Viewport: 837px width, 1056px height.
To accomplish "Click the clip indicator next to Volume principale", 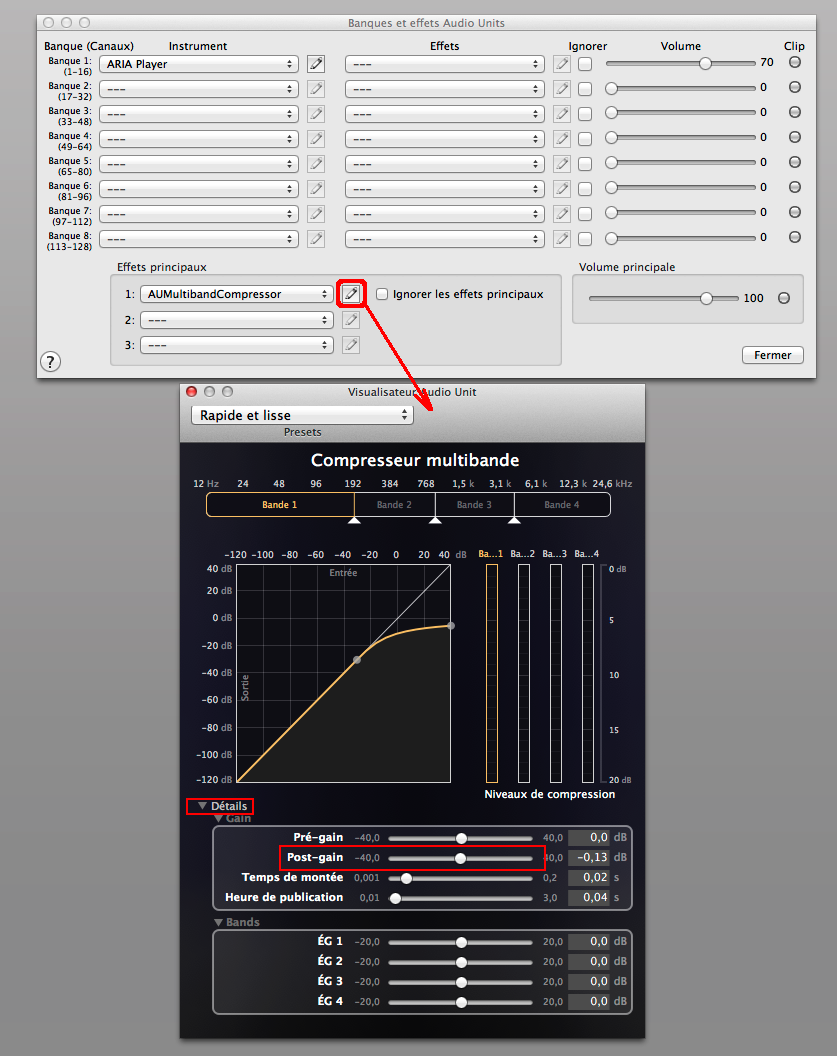I will (784, 298).
